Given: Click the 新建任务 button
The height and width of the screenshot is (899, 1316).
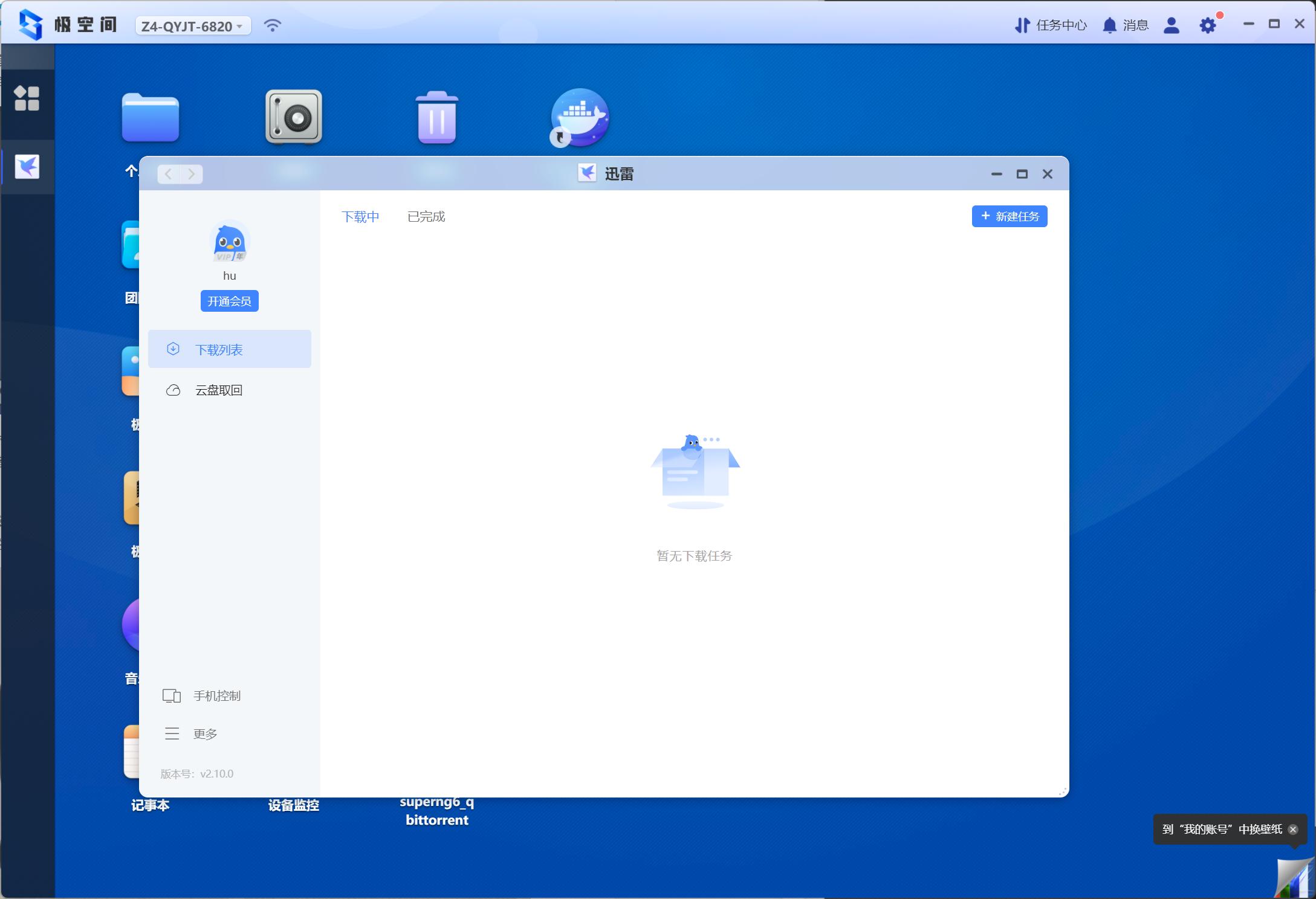Looking at the screenshot, I should (1009, 216).
